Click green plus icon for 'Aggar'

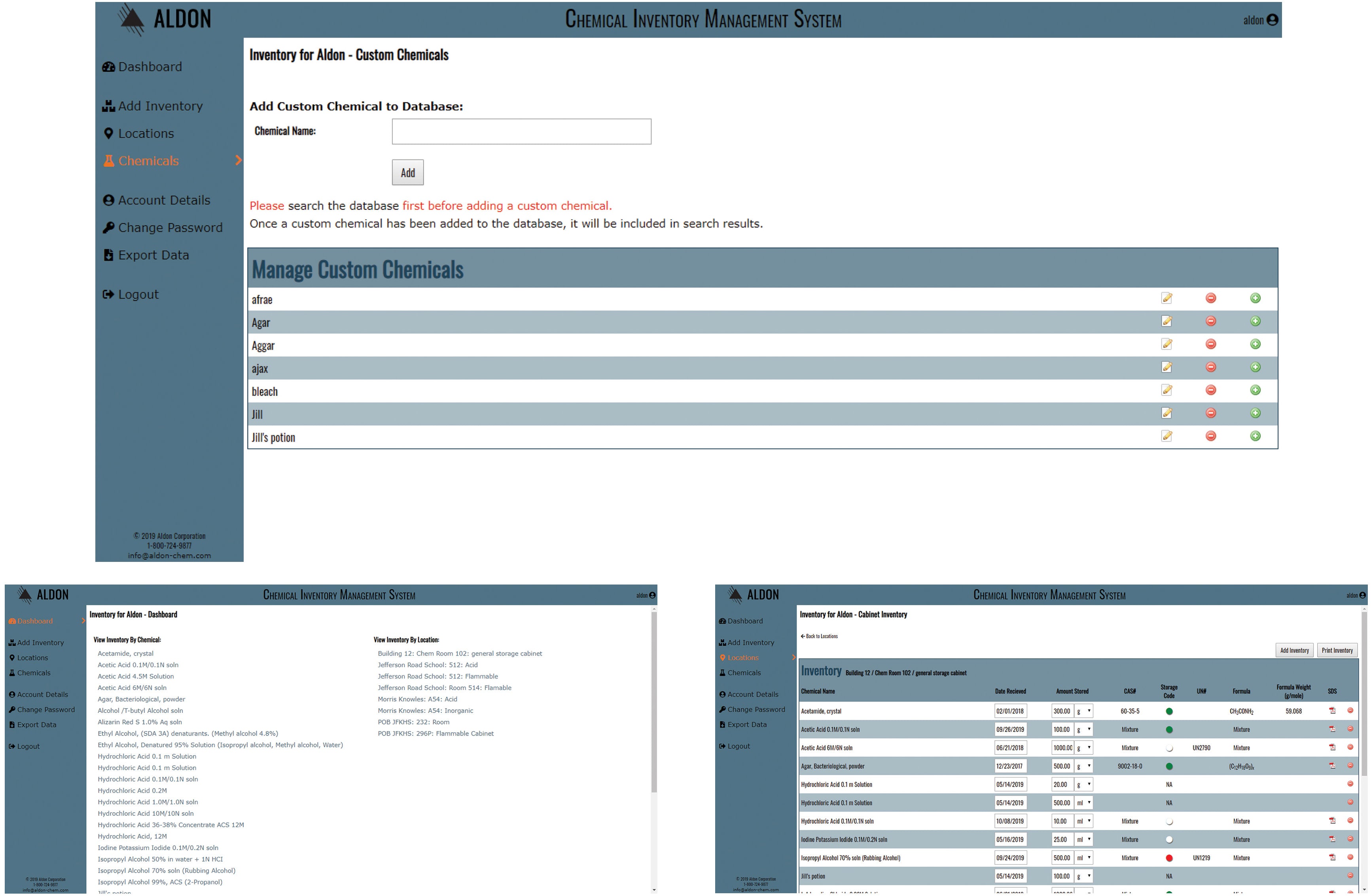(x=1255, y=344)
